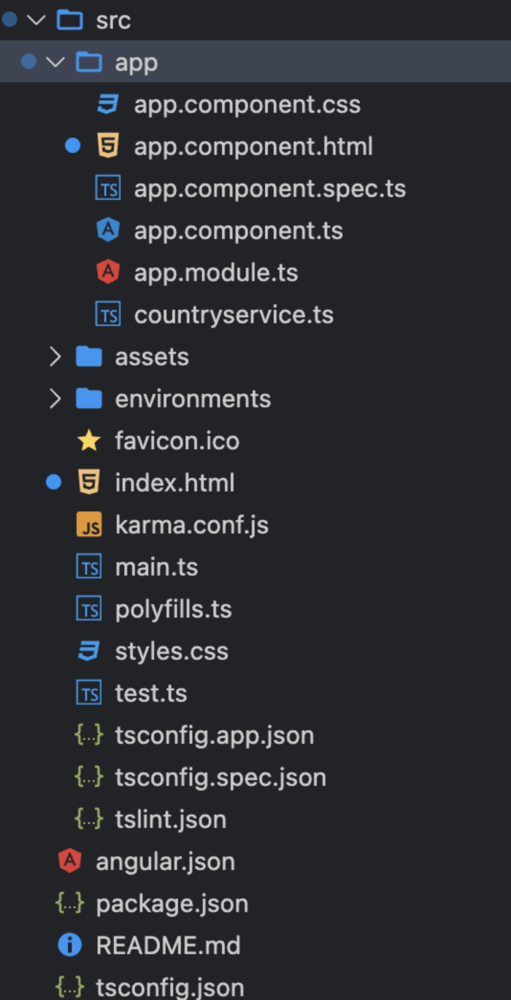The height and width of the screenshot is (1000, 511).
Task: Click the red Angular icon for app.module.ts
Action: [x=108, y=272]
